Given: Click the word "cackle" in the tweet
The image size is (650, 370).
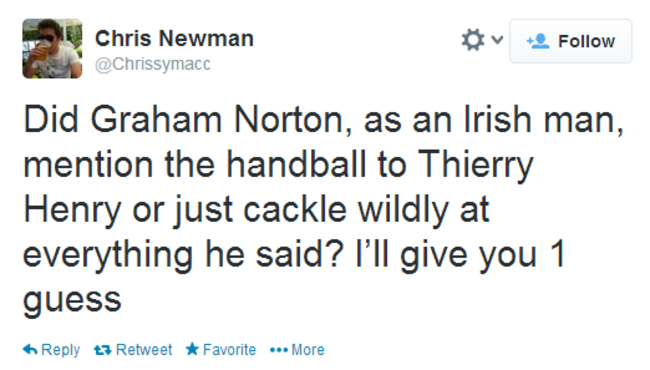Looking at the screenshot, I should [x=295, y=209].
